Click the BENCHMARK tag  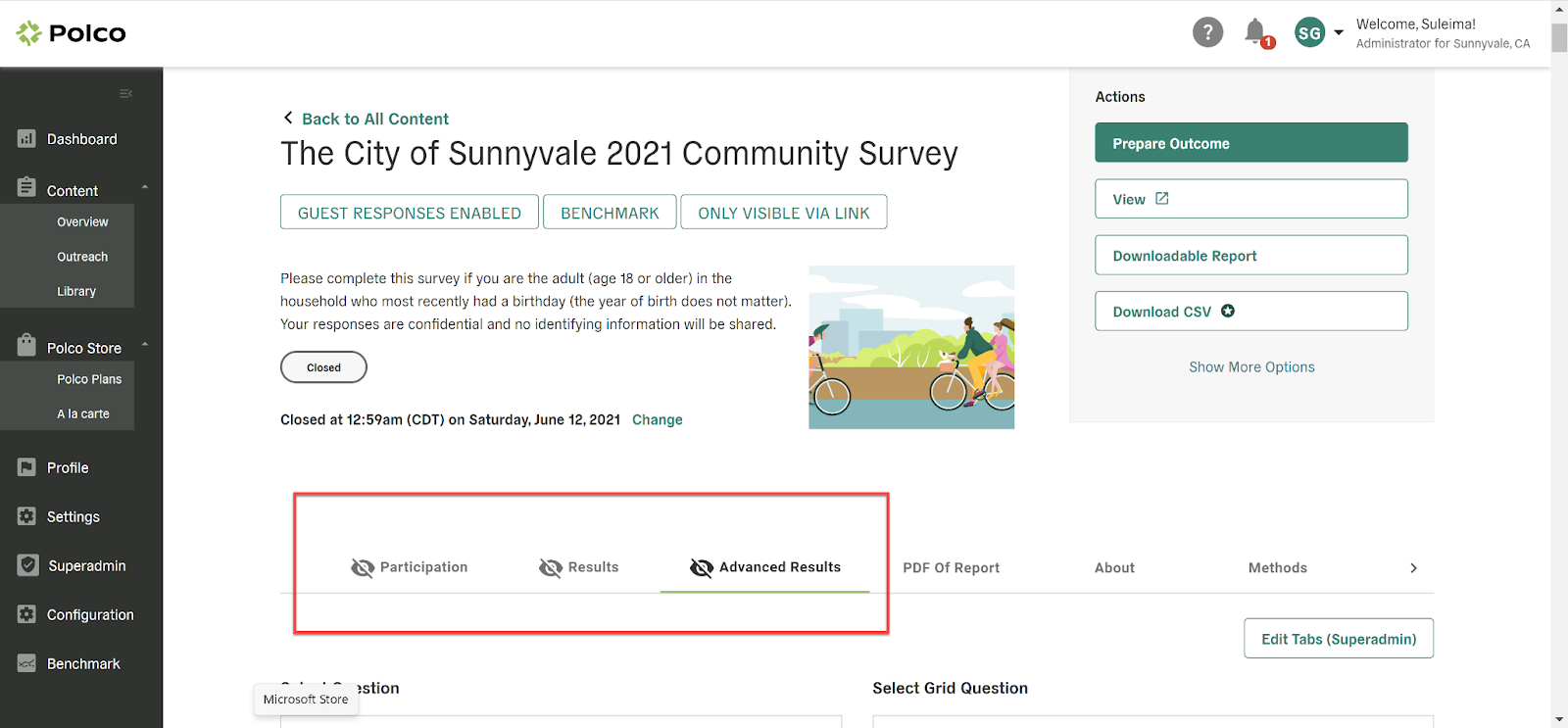pyautogui.click(x=610, y=213)
